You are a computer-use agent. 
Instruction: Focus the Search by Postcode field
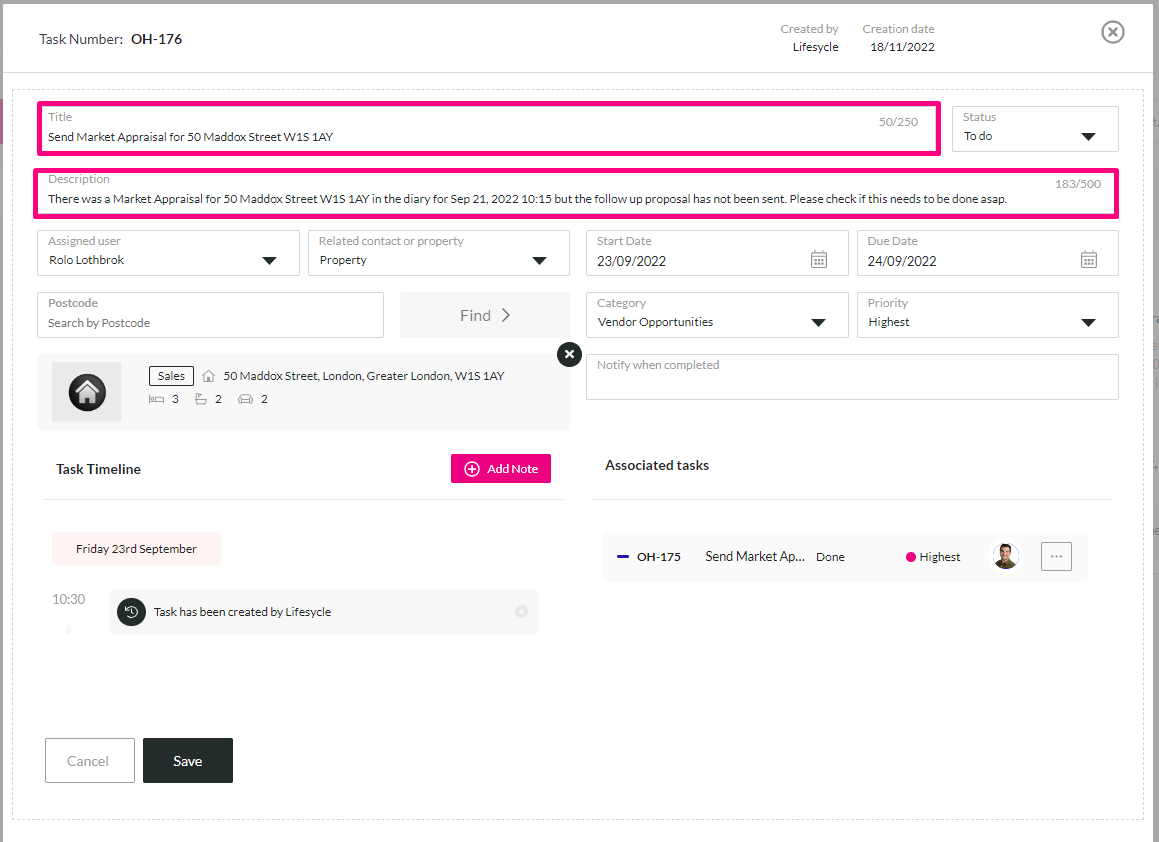(210, 315)
